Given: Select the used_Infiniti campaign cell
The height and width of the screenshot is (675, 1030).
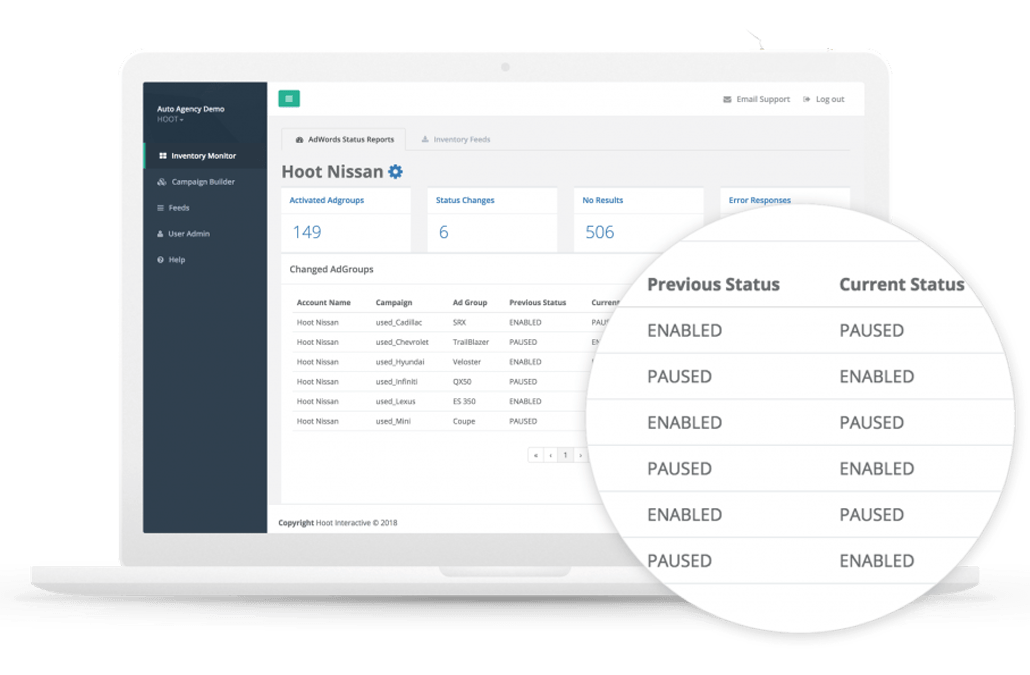Looking at the screenshot, I should [396, 381].
